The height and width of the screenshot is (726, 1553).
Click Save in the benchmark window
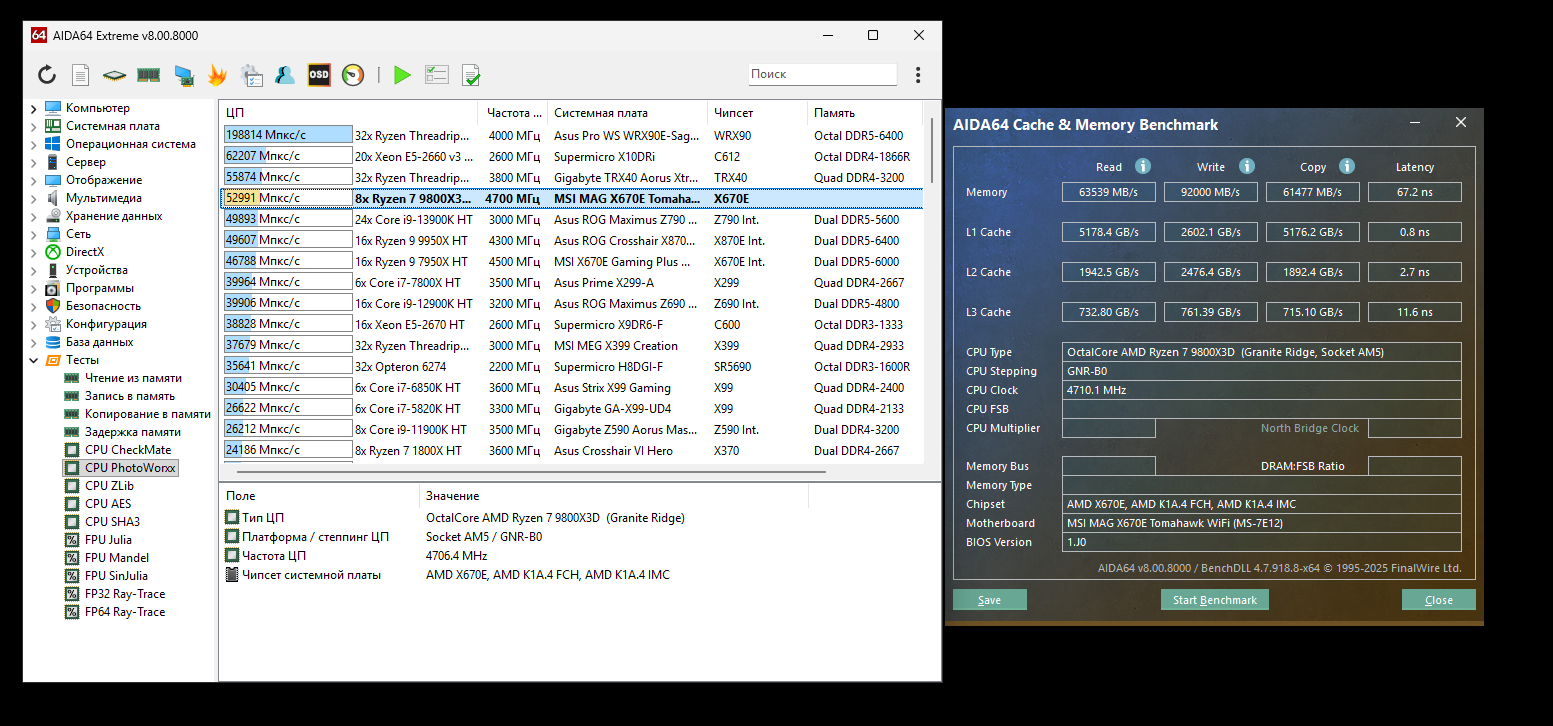[989, 600]
